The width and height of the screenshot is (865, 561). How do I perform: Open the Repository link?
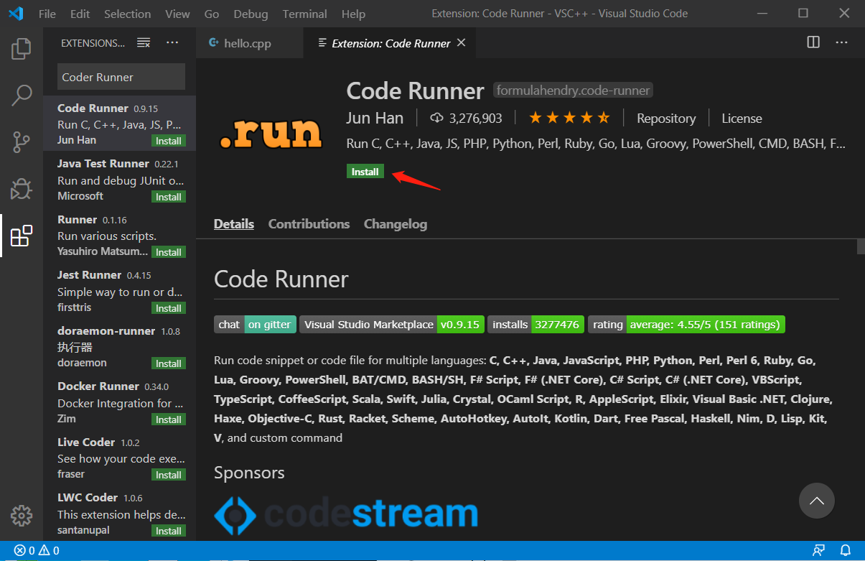click(x=666, y=119)
